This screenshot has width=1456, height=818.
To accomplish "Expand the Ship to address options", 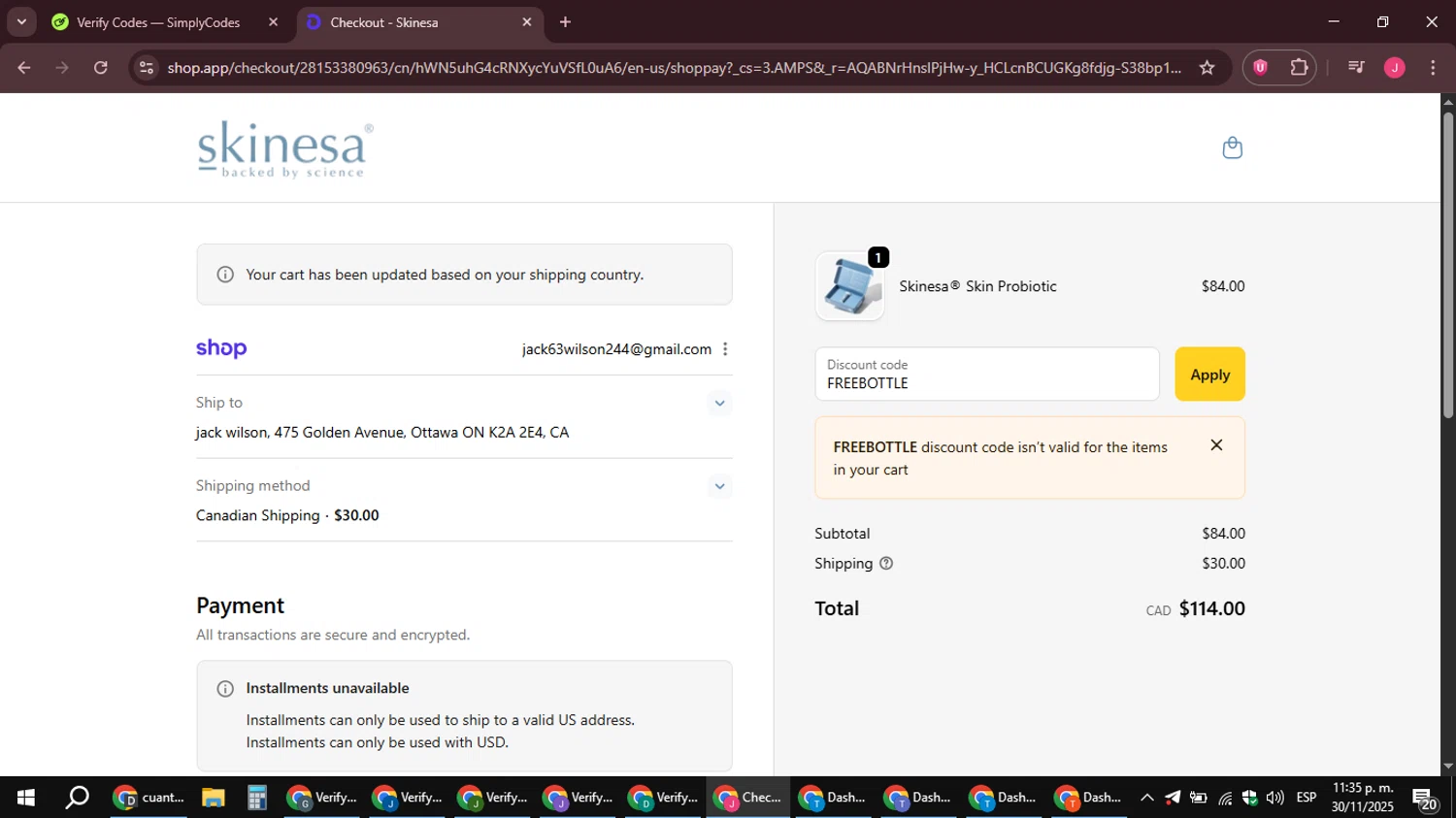I will (719, 403).
